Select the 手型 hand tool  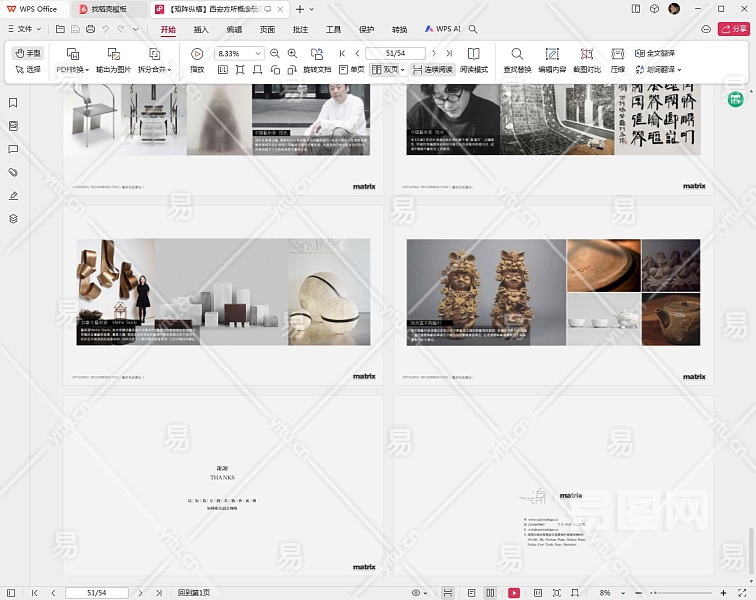click(x=28, y=53)
